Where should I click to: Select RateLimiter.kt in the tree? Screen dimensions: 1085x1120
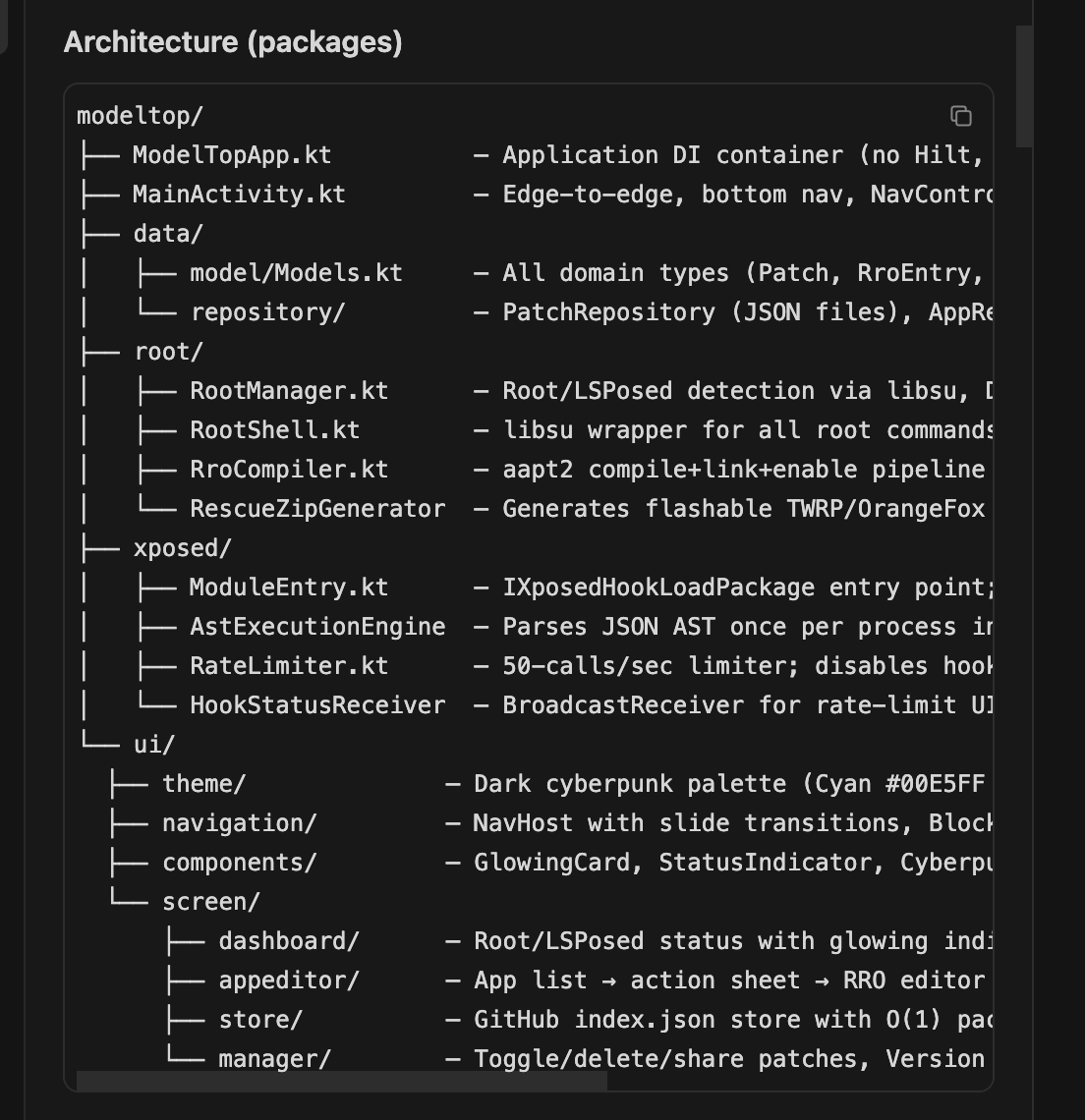(x=289, y=666)
